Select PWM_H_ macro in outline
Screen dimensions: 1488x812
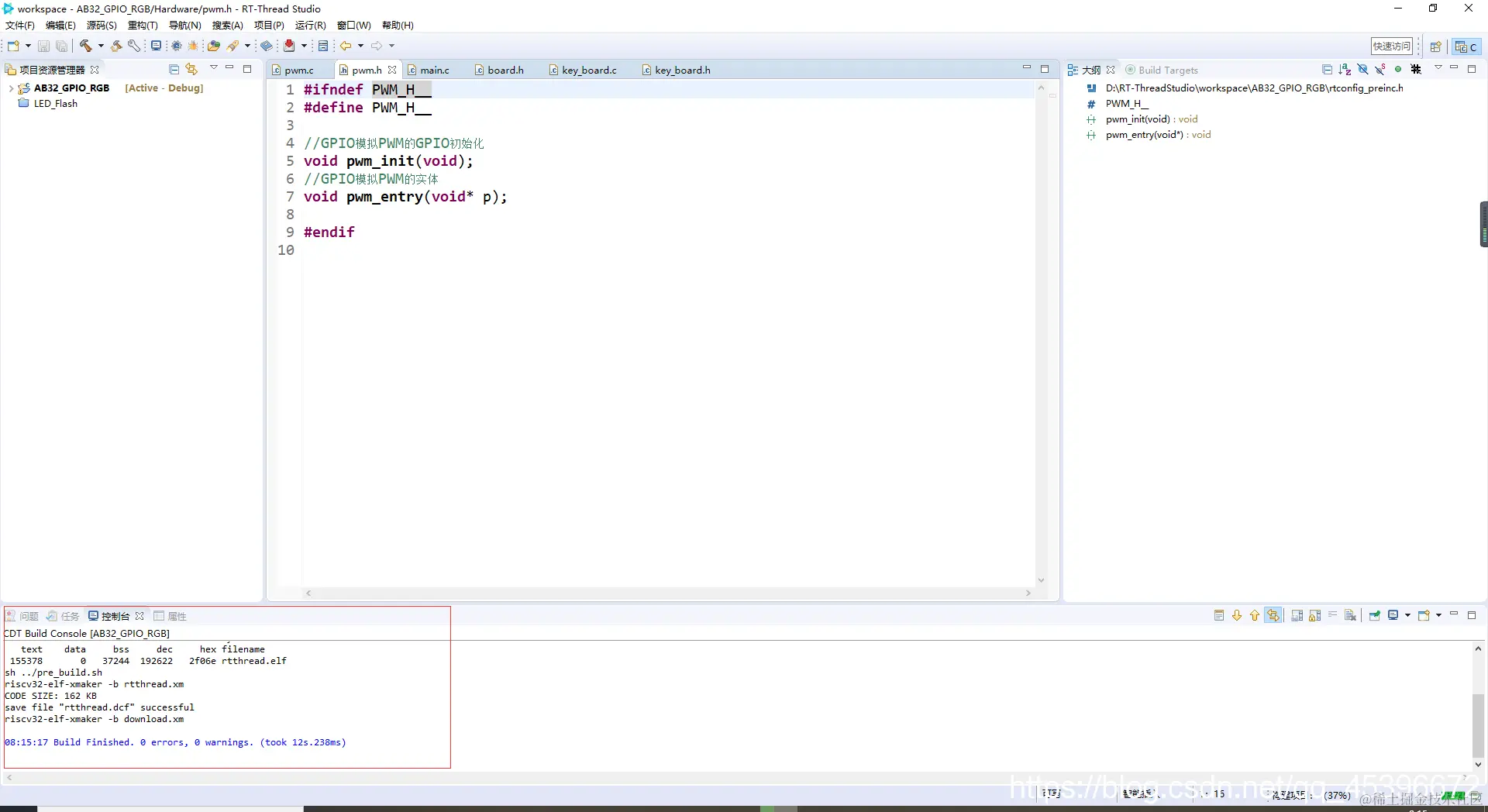coord(1127,104)
